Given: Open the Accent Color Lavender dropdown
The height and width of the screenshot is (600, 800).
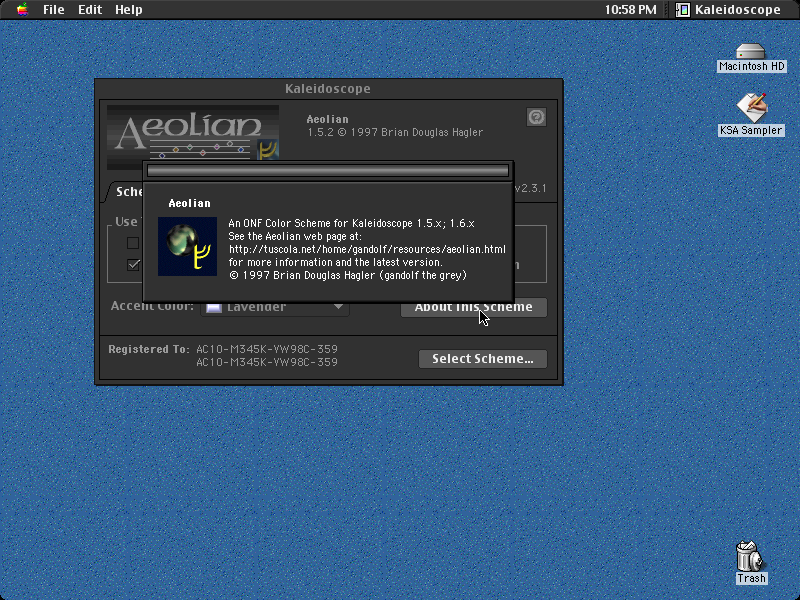Looking at the screenshot, I should (275, 307).
